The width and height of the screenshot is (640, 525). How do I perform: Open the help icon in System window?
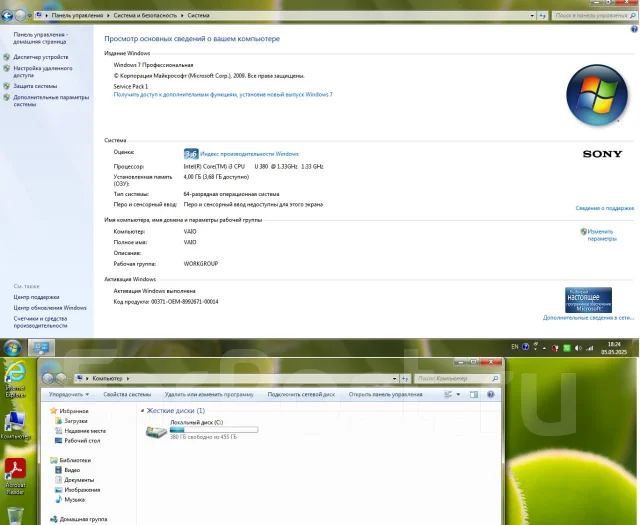634,29
